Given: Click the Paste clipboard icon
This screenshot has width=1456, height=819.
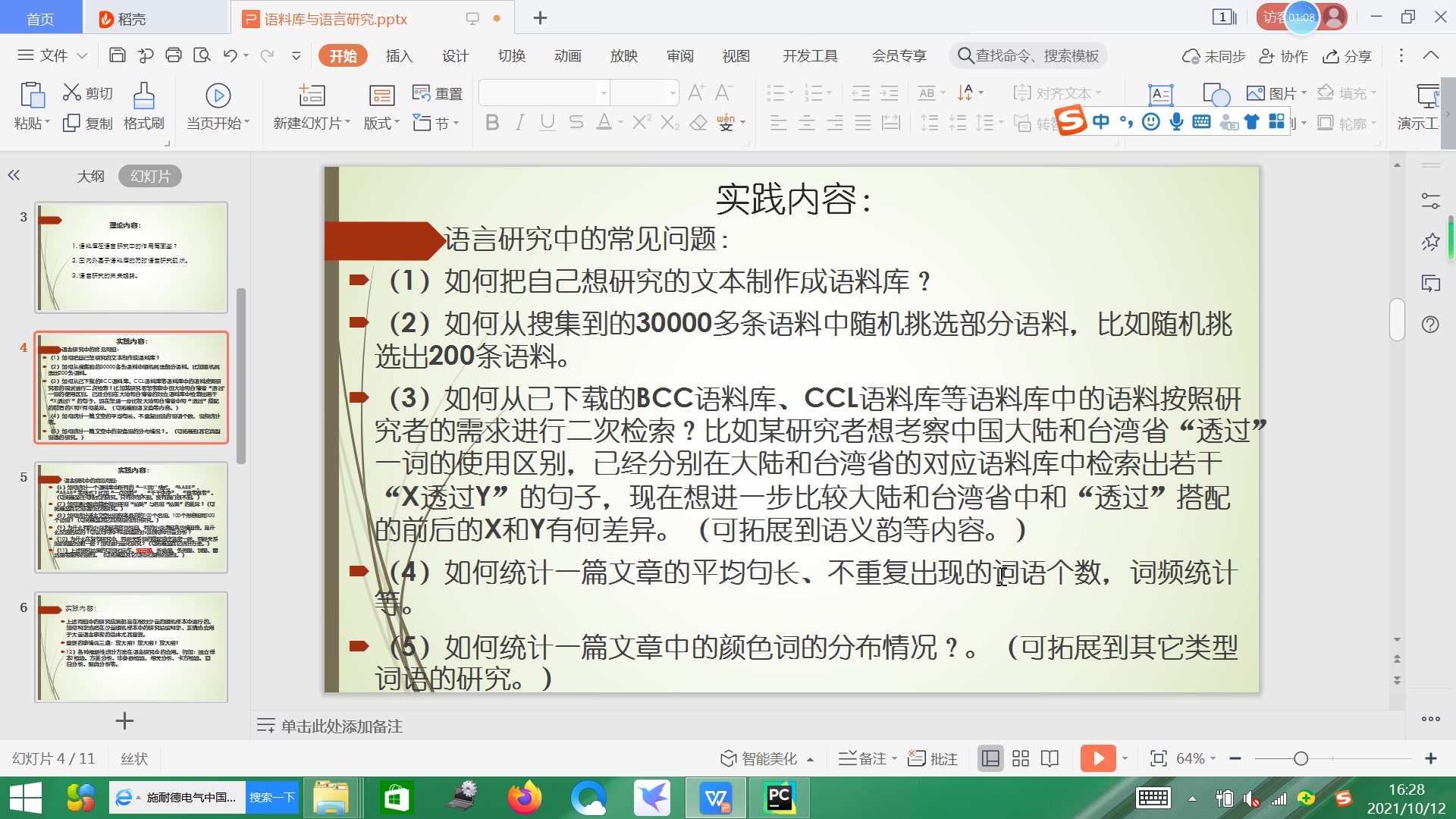Looking at the screenshot, I should click(32, 96).
